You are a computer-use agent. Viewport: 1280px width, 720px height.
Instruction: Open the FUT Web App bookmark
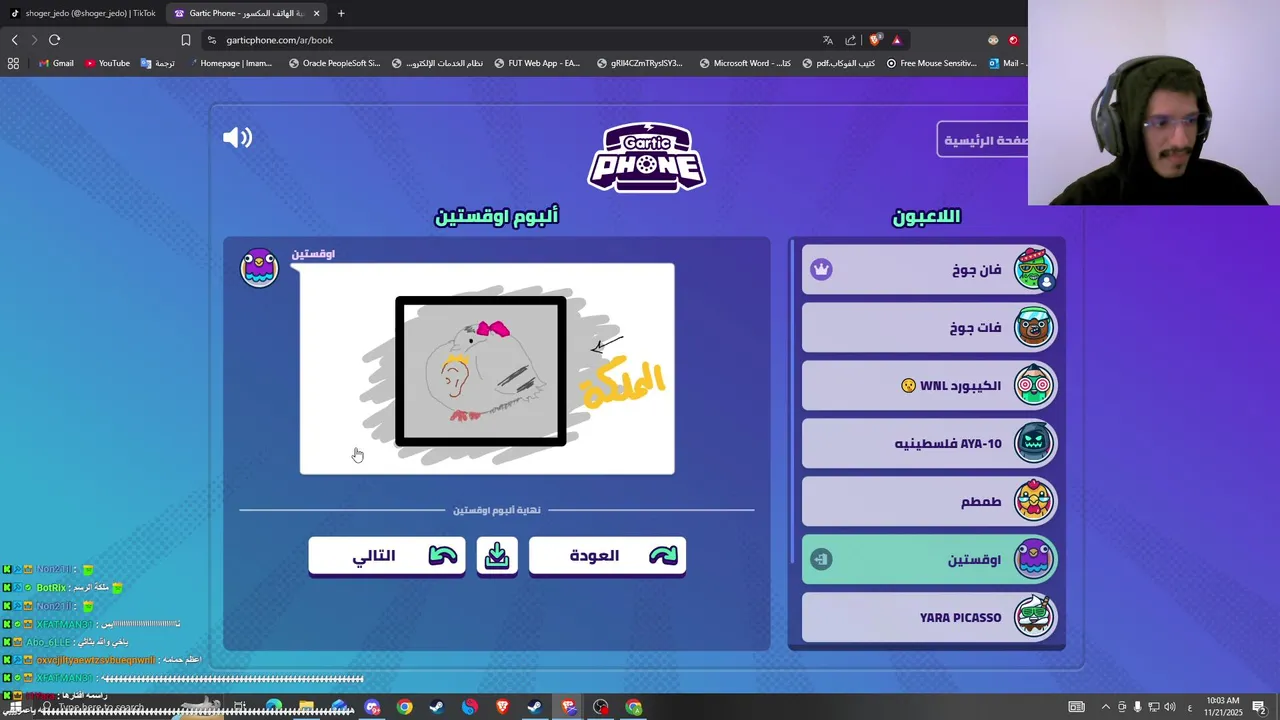[x=536, y=63]
